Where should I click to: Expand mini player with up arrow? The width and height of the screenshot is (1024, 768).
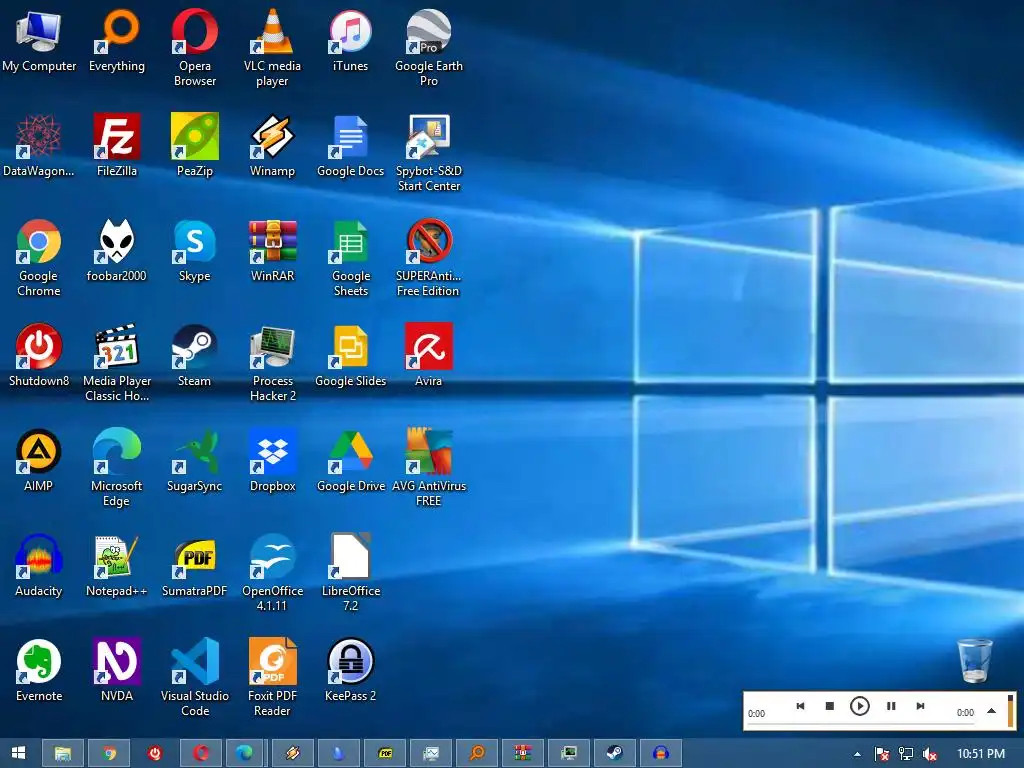pos(991,711)
